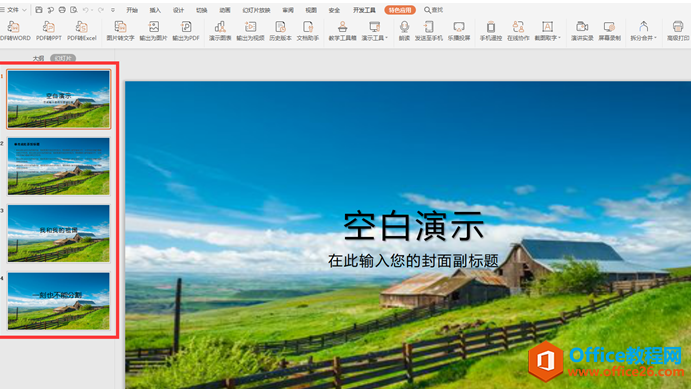
Task: Switch to the 开发工具 tab
Action: point(364,10)
